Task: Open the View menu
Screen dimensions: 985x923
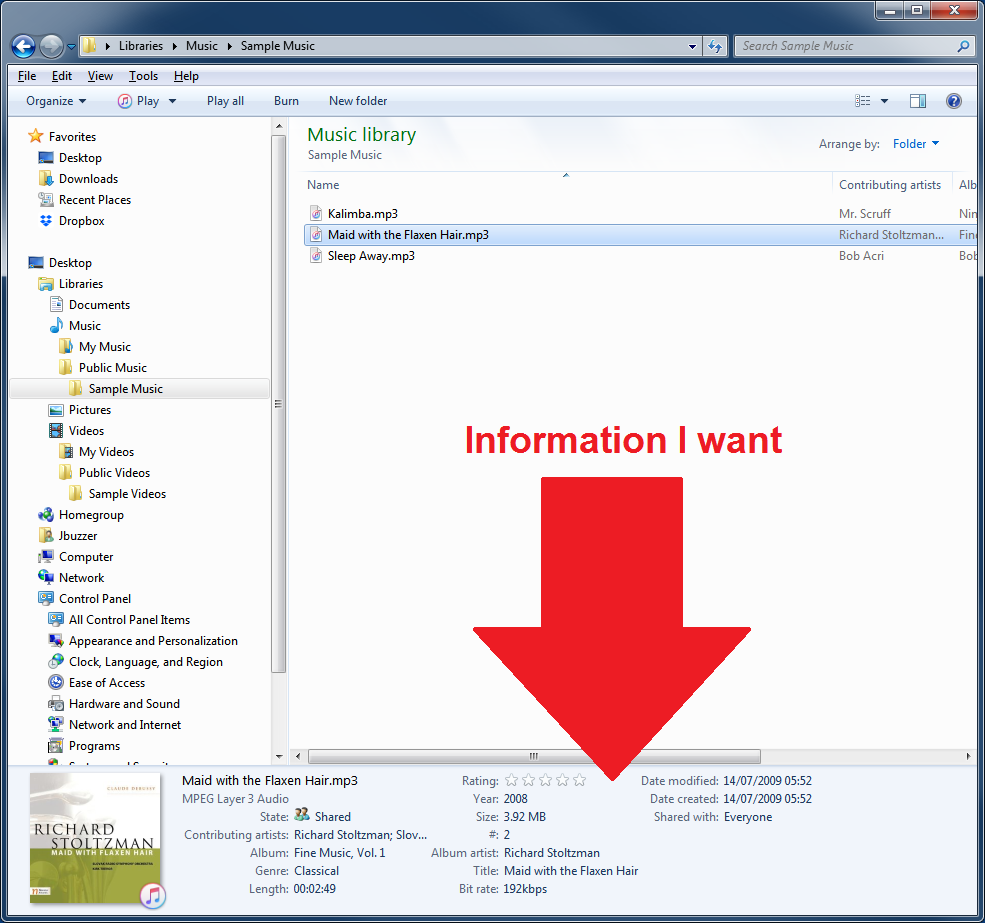Action: (x=100, y=76)
